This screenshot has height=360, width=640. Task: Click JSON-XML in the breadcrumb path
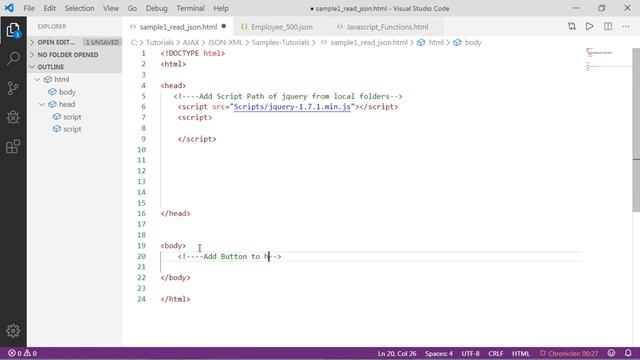[x=225, y=42]
